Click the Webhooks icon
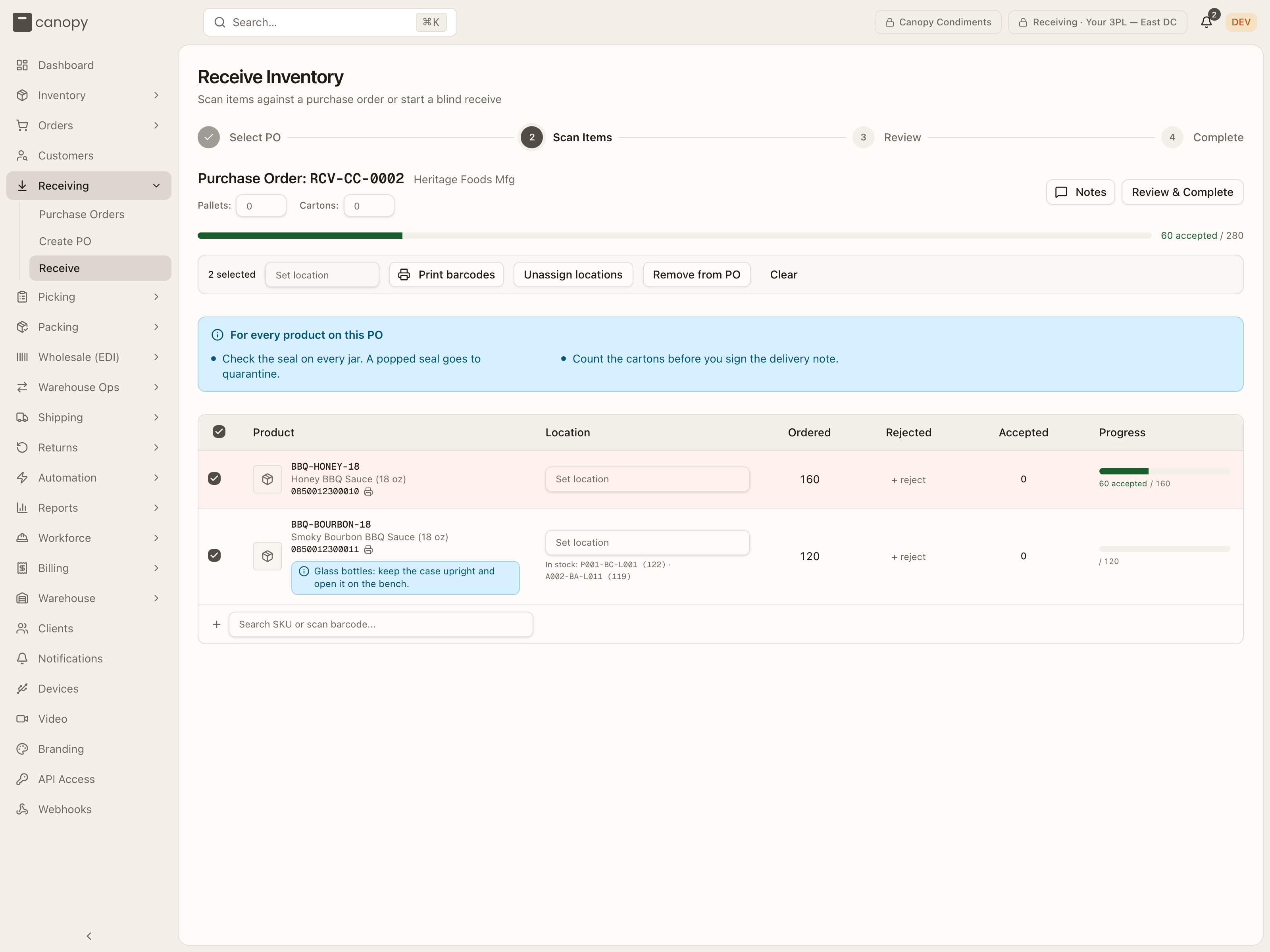Viewport: 1270px width, 952px height. [22, 809]
